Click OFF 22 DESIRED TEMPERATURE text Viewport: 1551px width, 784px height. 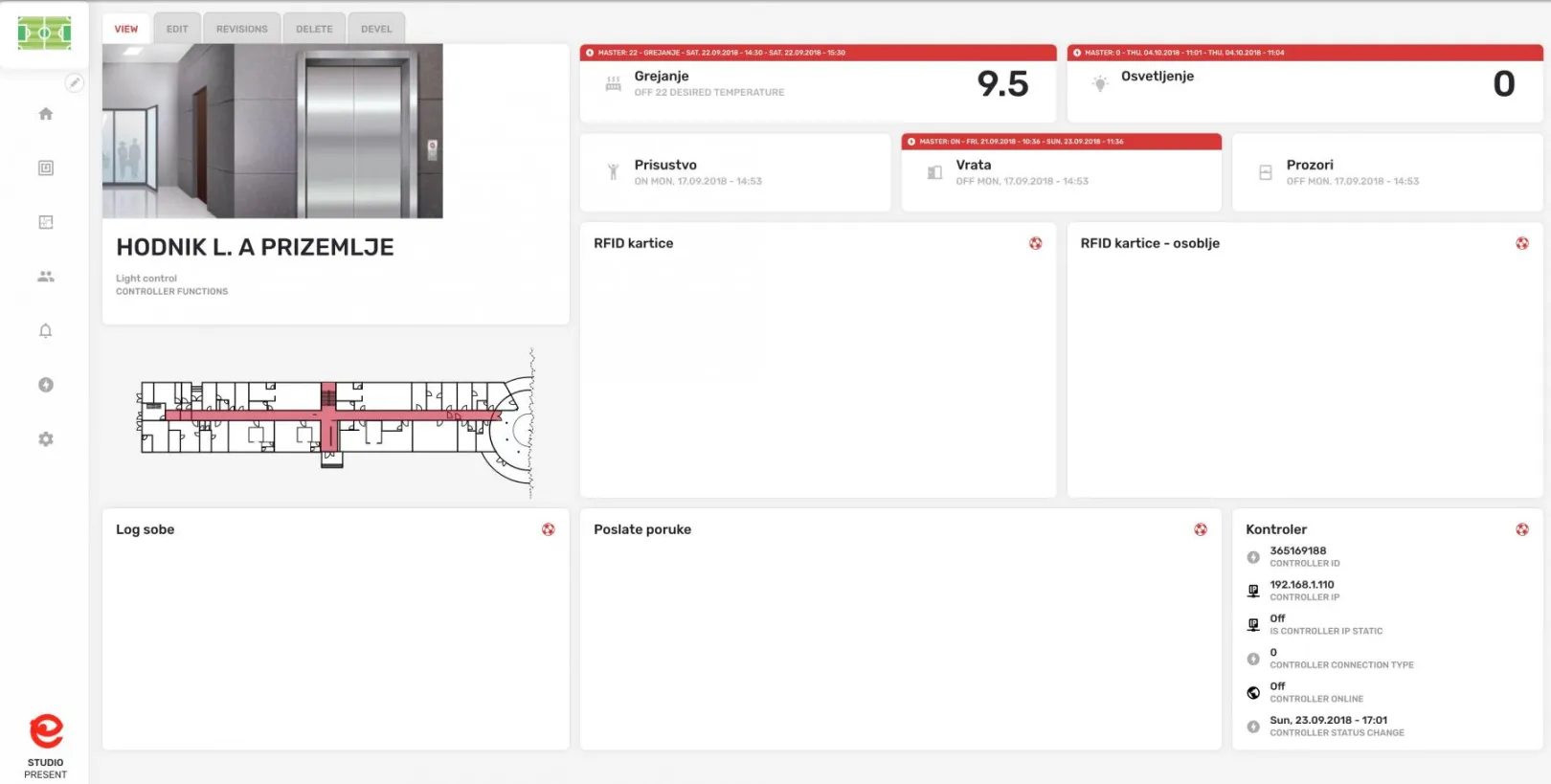click(x=708, y=93)
